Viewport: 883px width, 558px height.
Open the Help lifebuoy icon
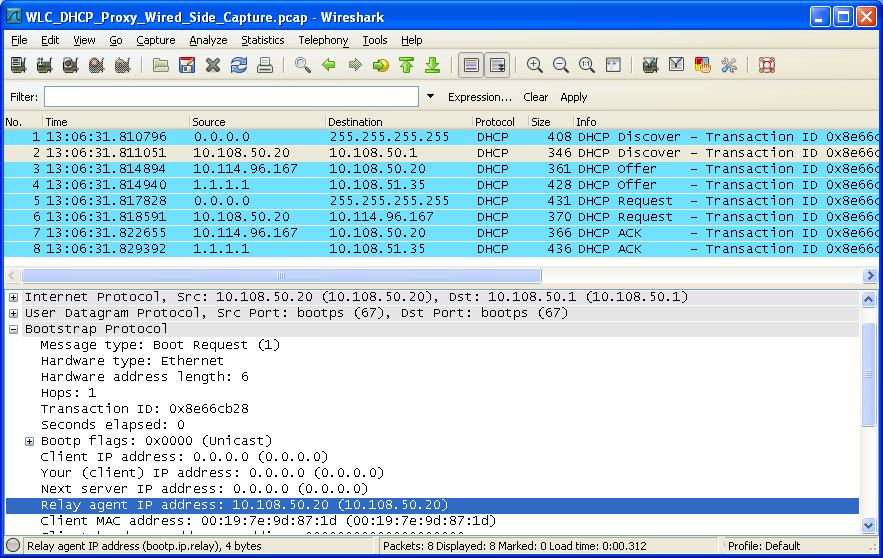tap(766, 66)
